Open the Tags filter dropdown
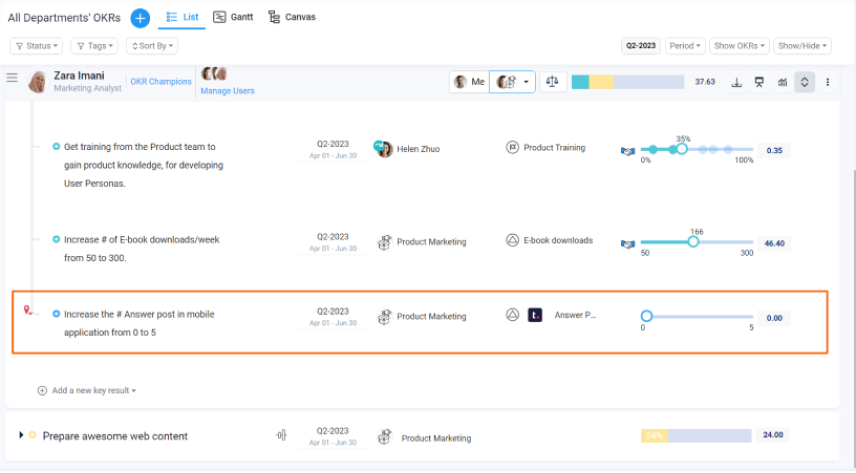Viewport: 856px width, 473px height. click(94, 46)
